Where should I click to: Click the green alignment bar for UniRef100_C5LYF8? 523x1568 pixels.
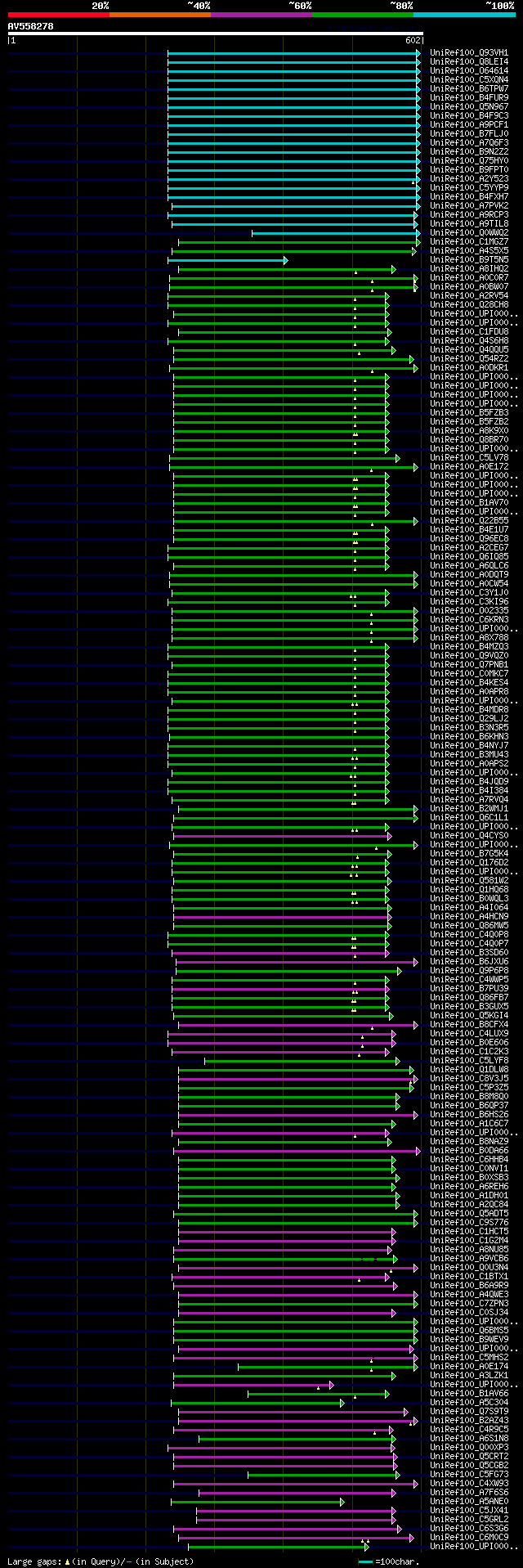tap(302, 1061)
